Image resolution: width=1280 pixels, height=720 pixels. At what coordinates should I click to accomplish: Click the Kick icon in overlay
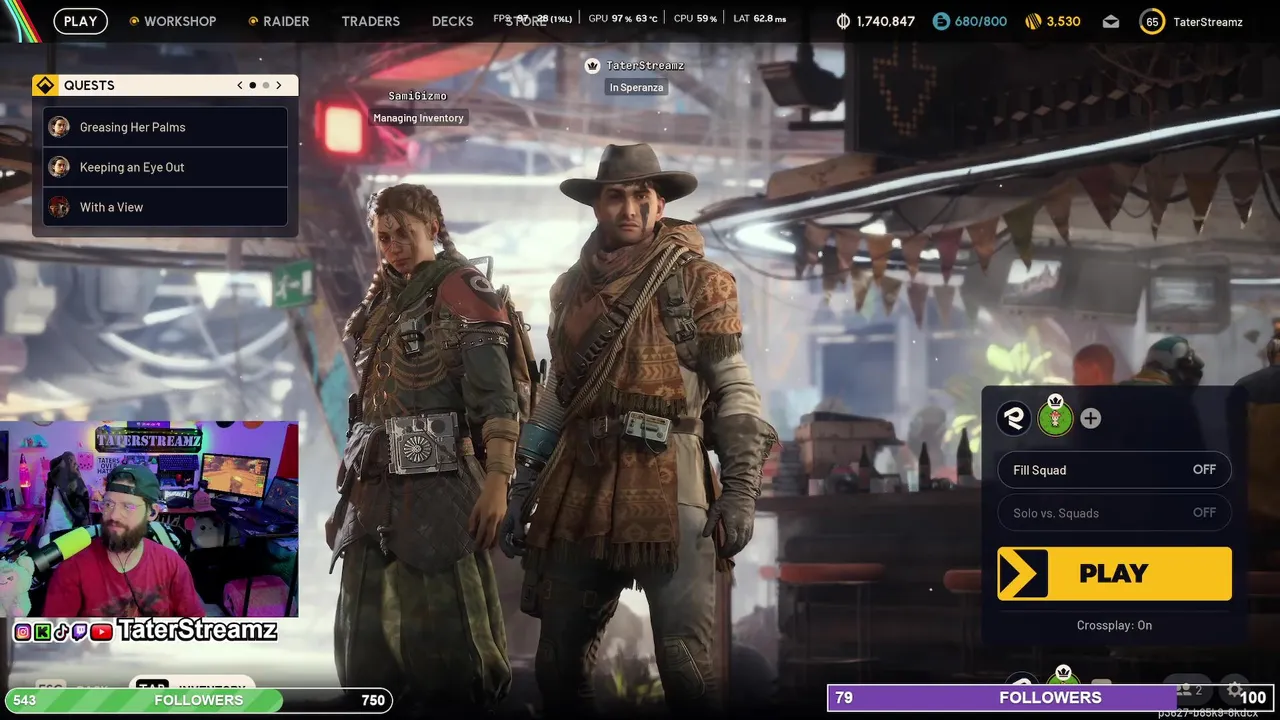[42, 631]
